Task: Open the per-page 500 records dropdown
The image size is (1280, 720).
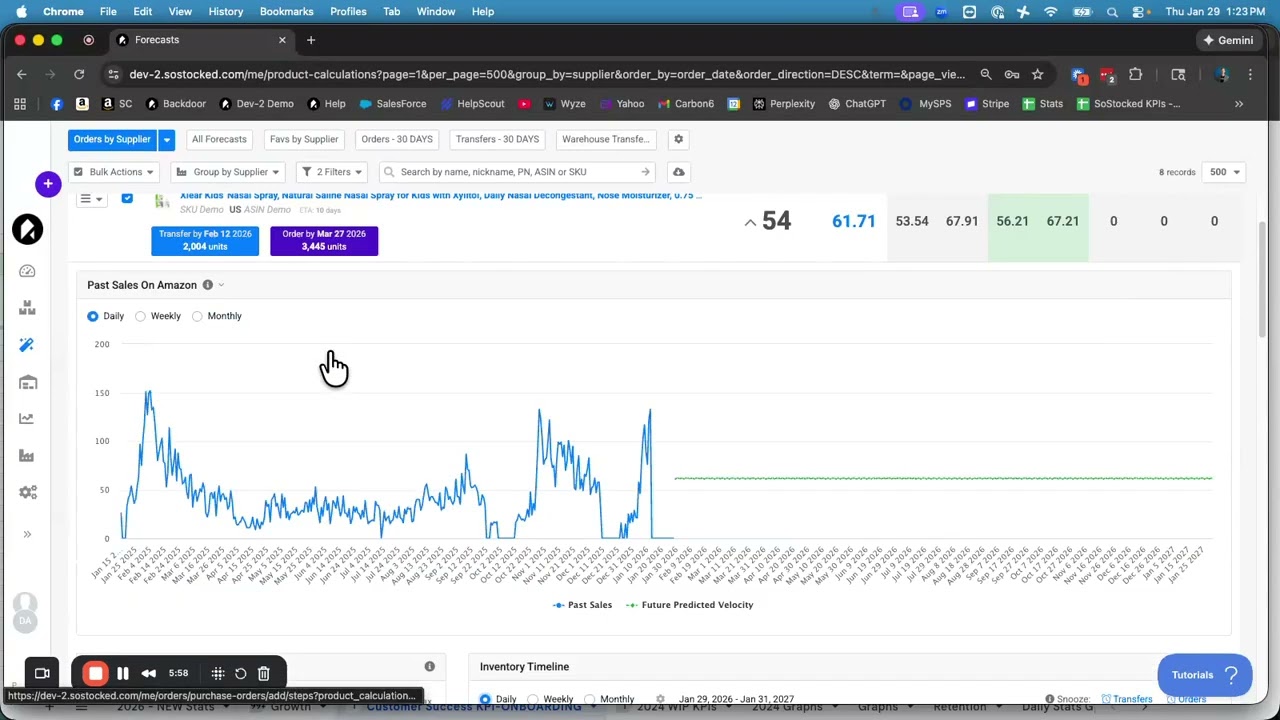Action: (1224, 172)
